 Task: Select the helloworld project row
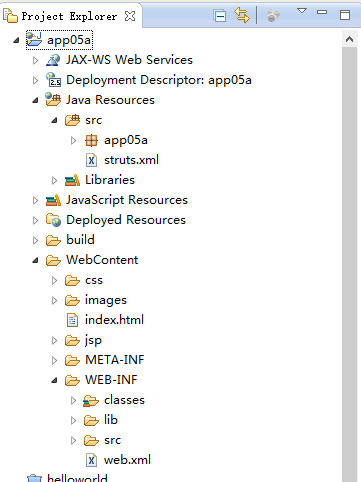pyautogui.click(x=77, y=478)
